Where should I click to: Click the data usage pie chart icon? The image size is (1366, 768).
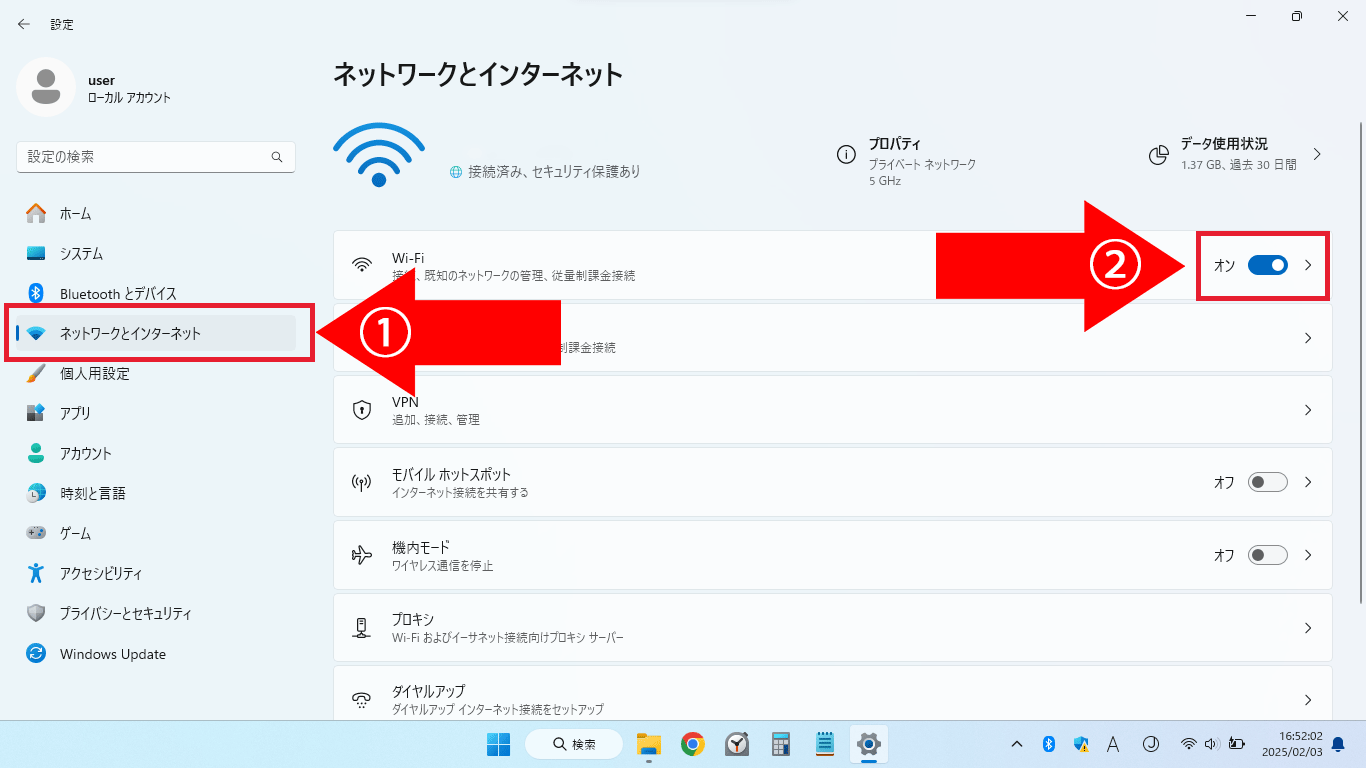pyautogui.click(x=1159, y=155)
